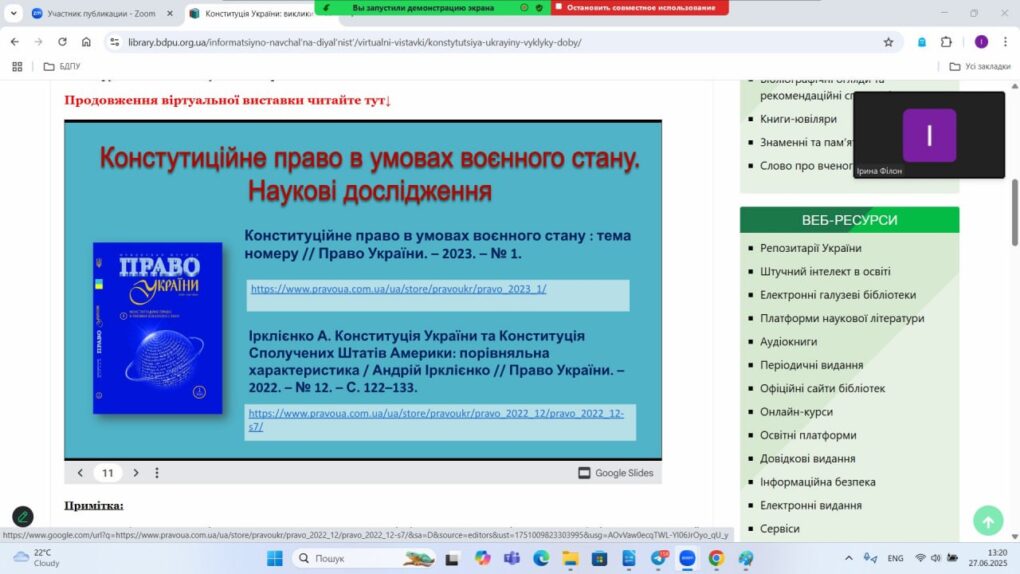Switch the ENG input language
Image resolution: width=1020 pixels, height=574 pixels.
point(895,558)
